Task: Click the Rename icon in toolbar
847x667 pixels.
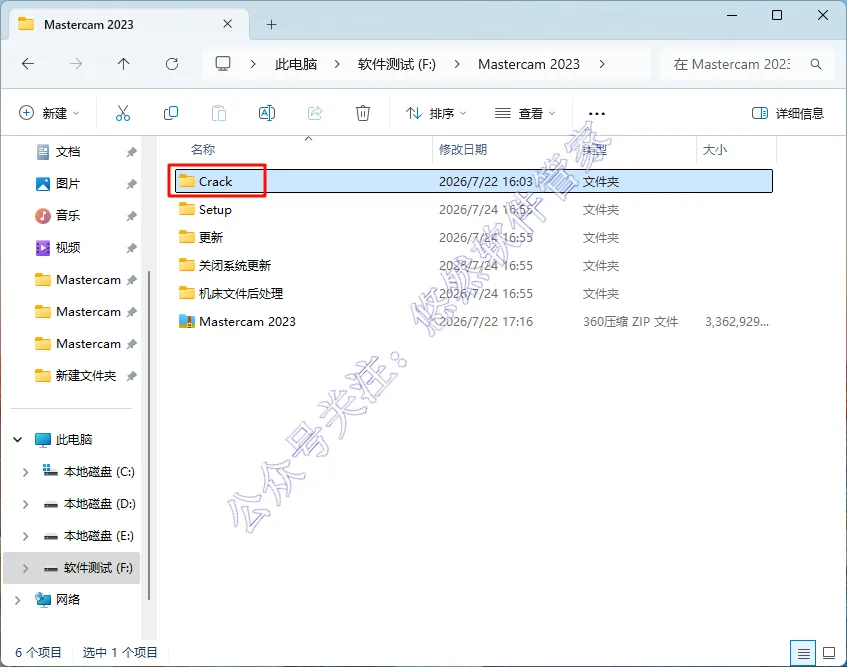Action: coord(267,113)
